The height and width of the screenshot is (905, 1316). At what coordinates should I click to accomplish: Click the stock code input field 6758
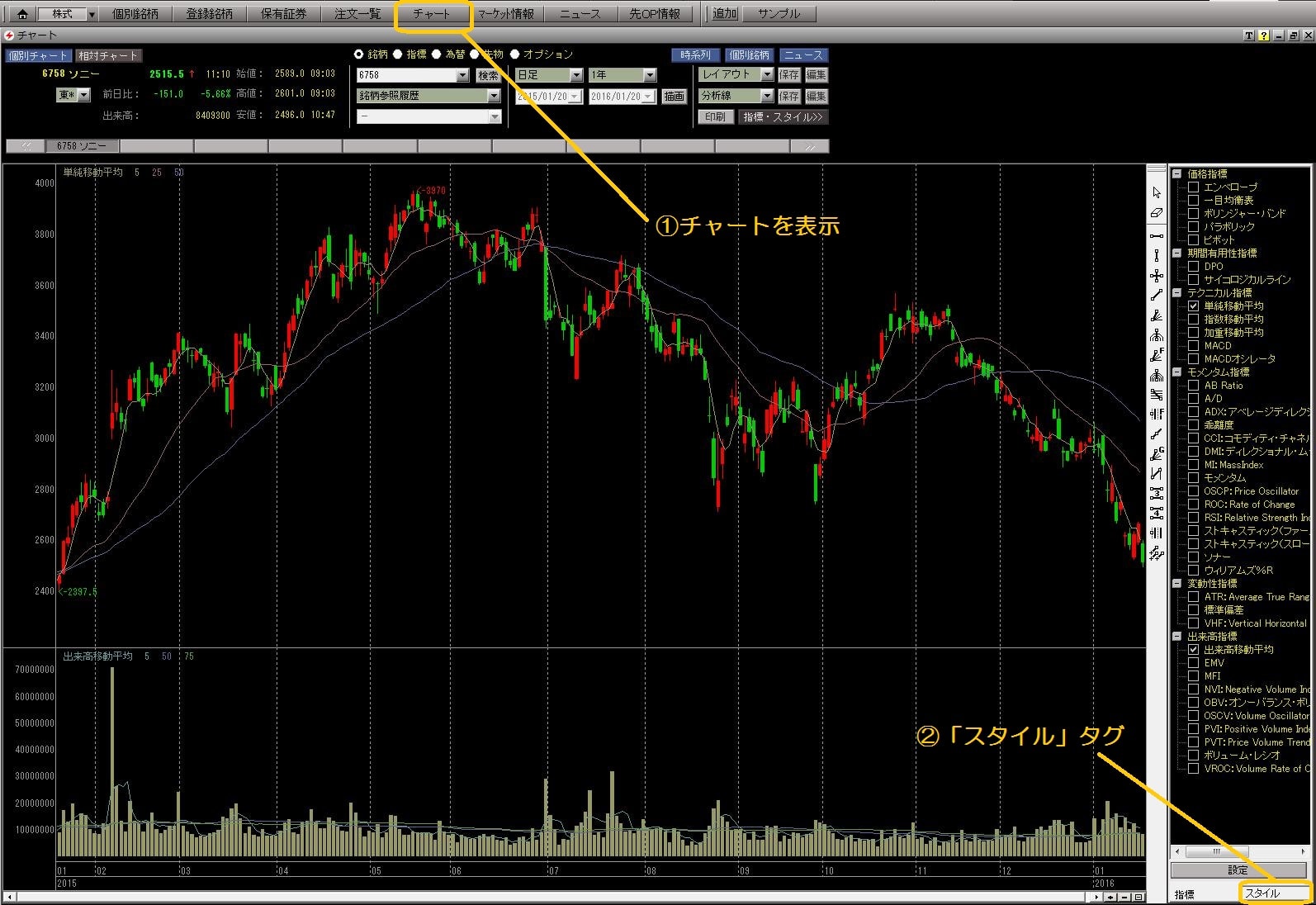[x=406, y=75]
